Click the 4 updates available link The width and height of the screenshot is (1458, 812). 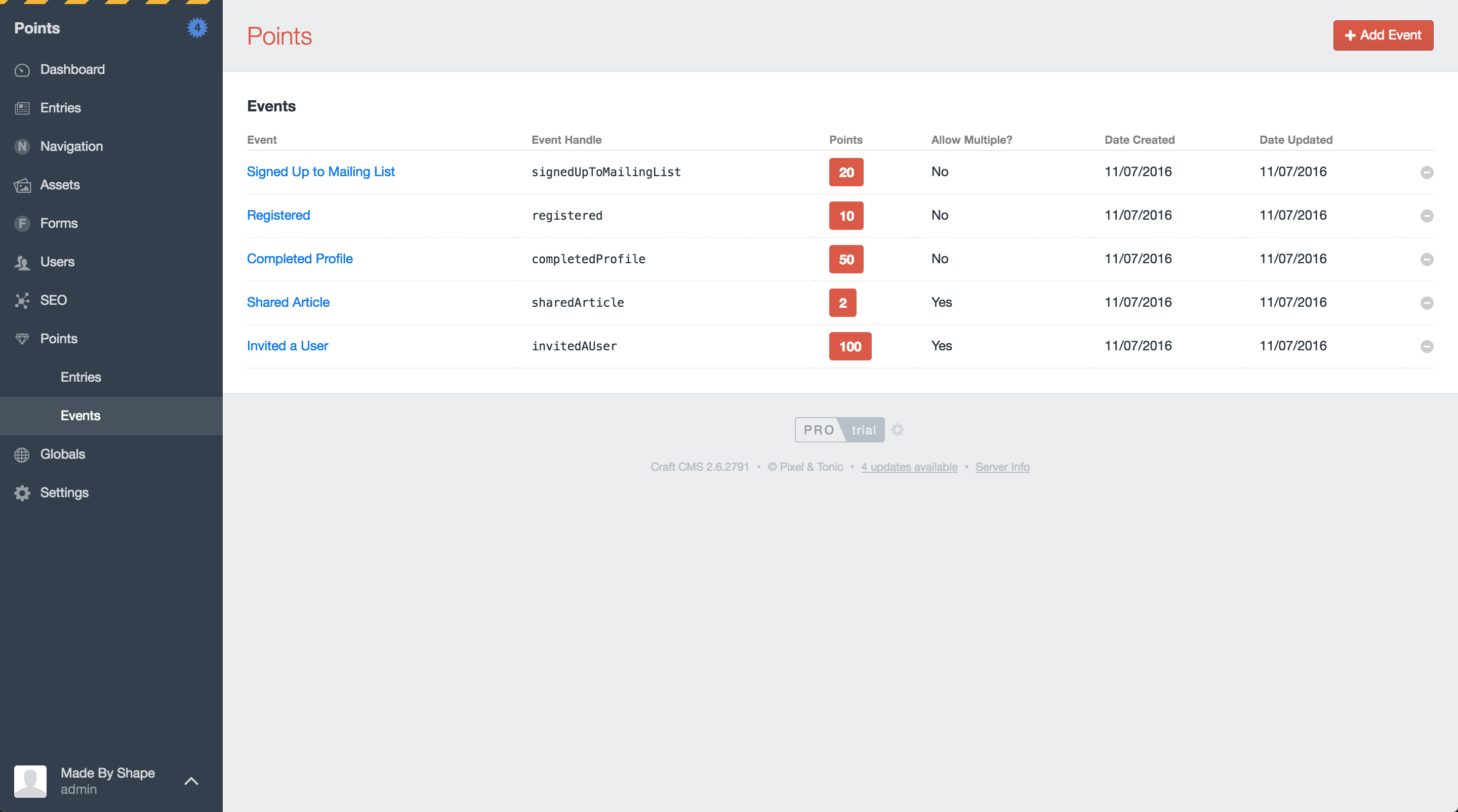(909, 467)
